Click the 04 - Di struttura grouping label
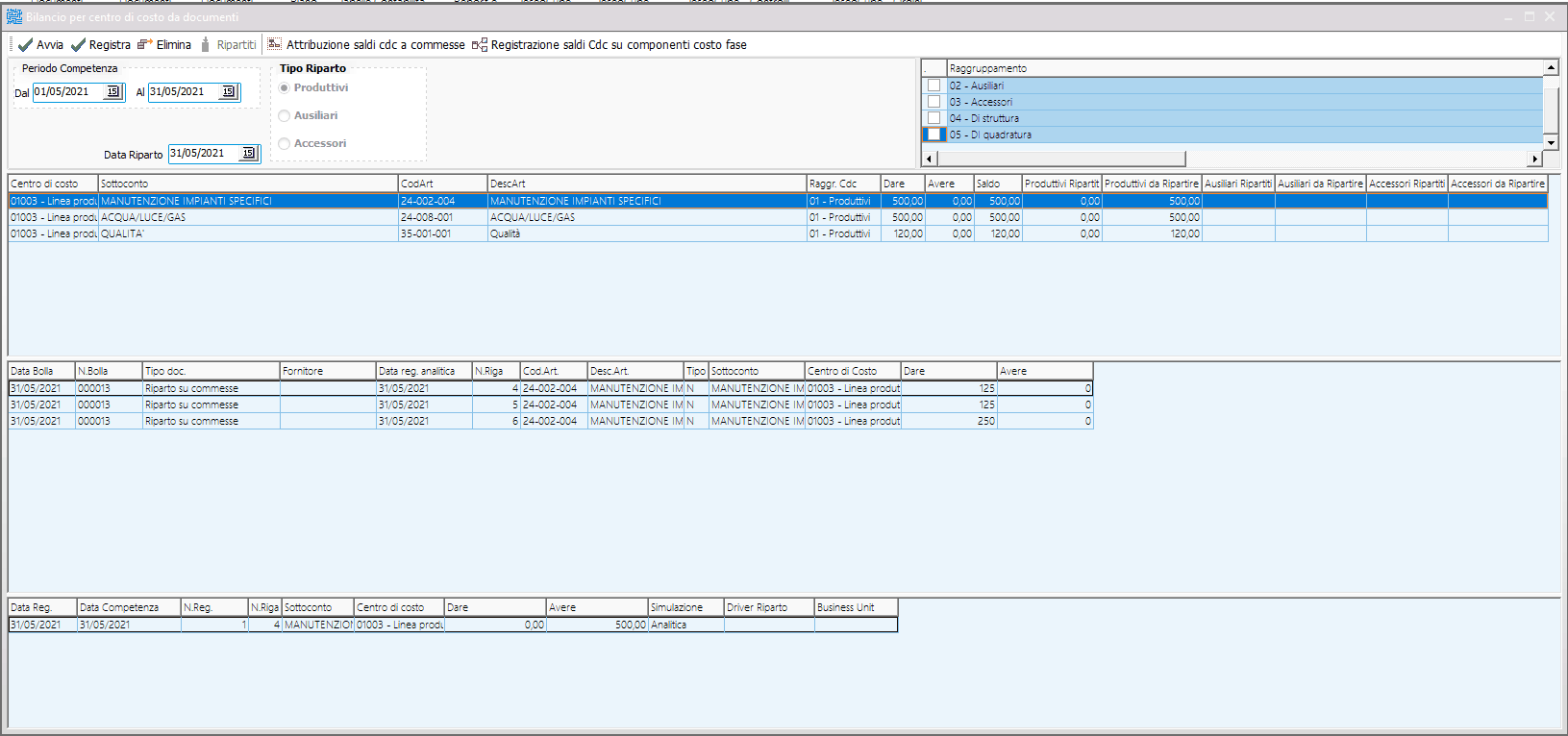The width and height of the screenshot is (1568, 736). 984,118
